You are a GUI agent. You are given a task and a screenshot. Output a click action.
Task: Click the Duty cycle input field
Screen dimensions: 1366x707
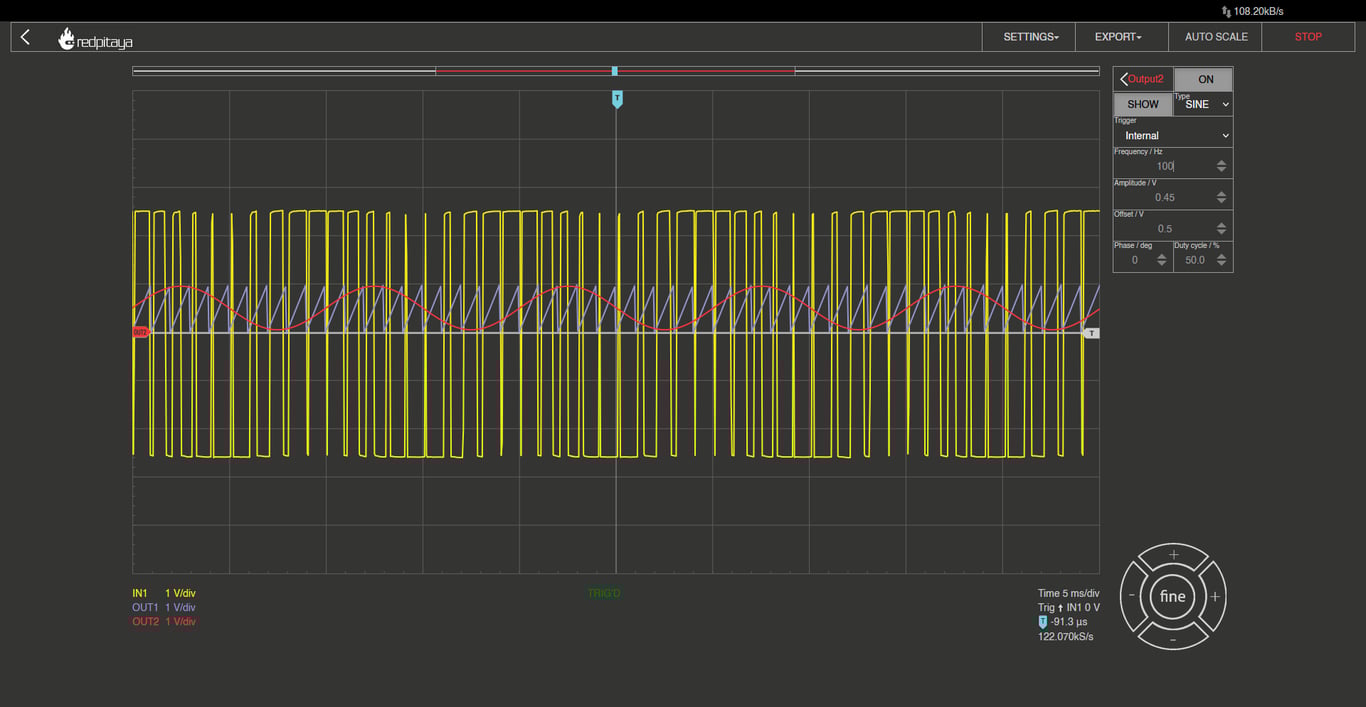coord(1193,260)
